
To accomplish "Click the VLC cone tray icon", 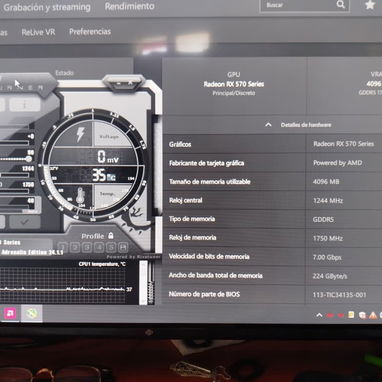I will (x=373, y=315).
